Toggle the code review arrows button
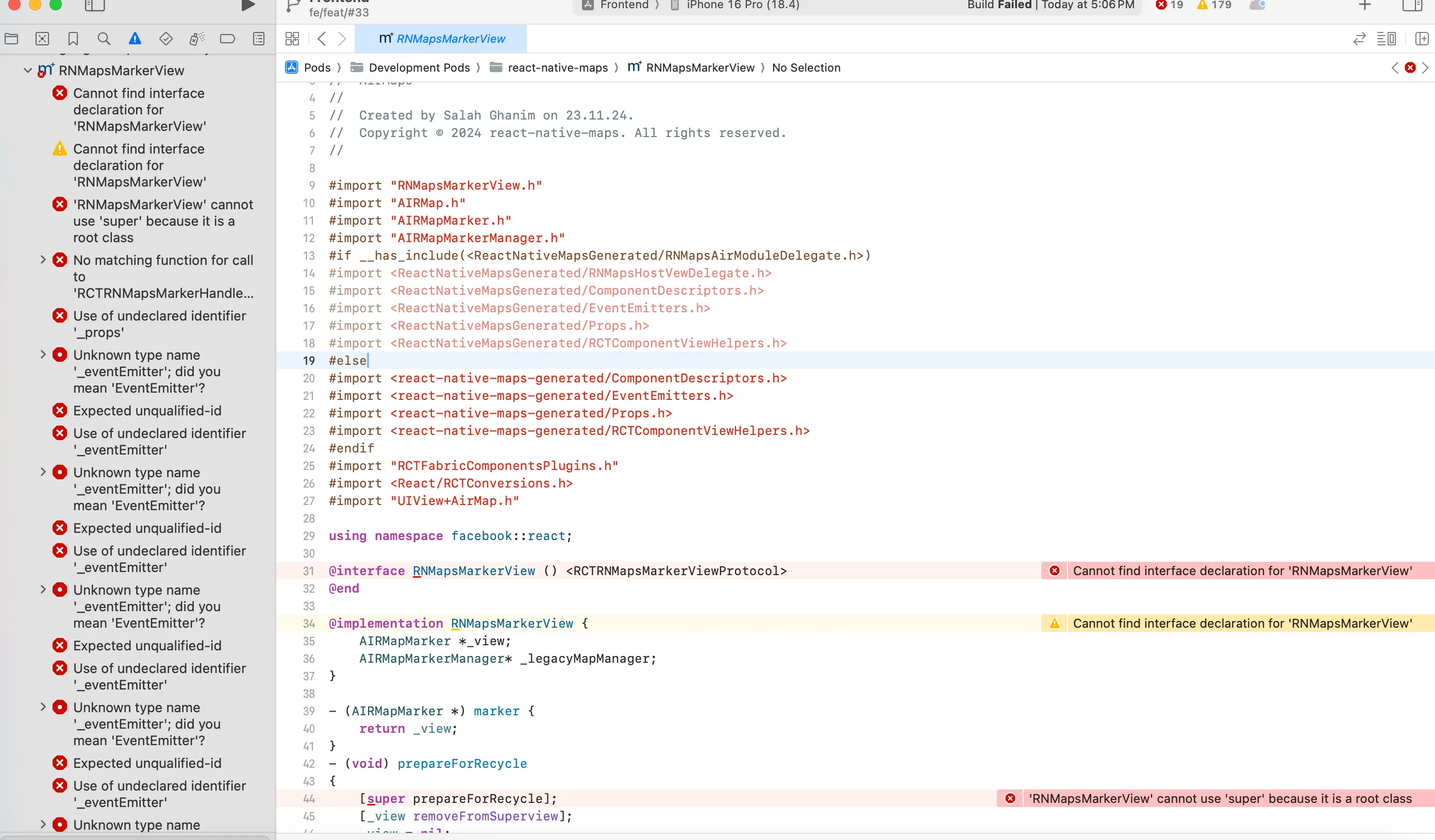 1359,39
